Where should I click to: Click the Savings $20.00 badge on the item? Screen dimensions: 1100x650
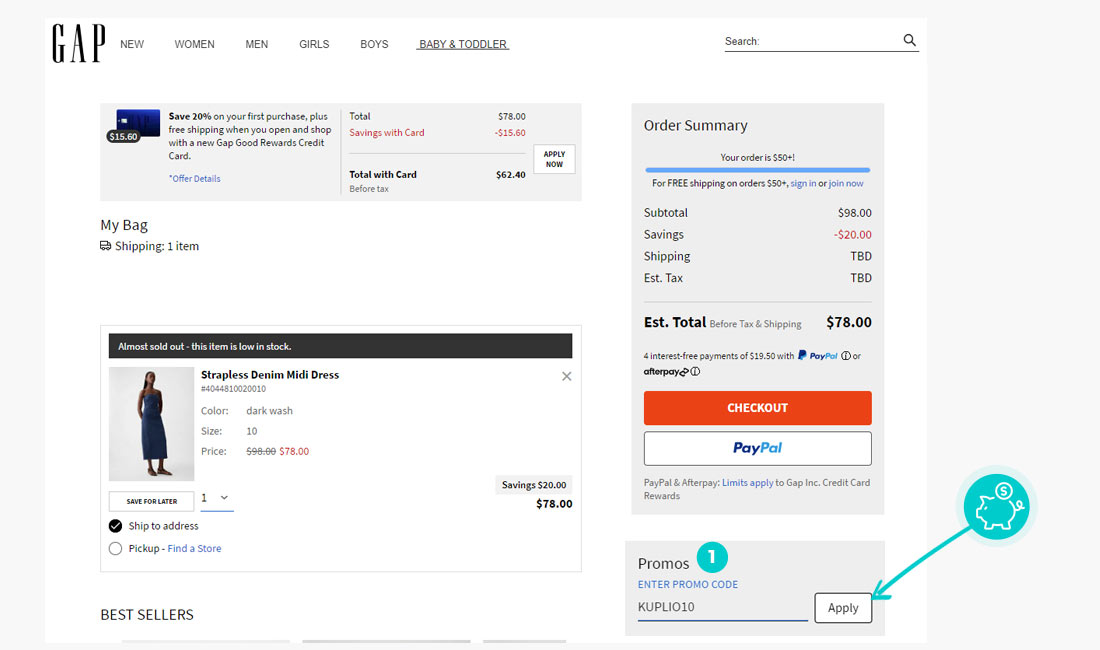pos(534,485)
